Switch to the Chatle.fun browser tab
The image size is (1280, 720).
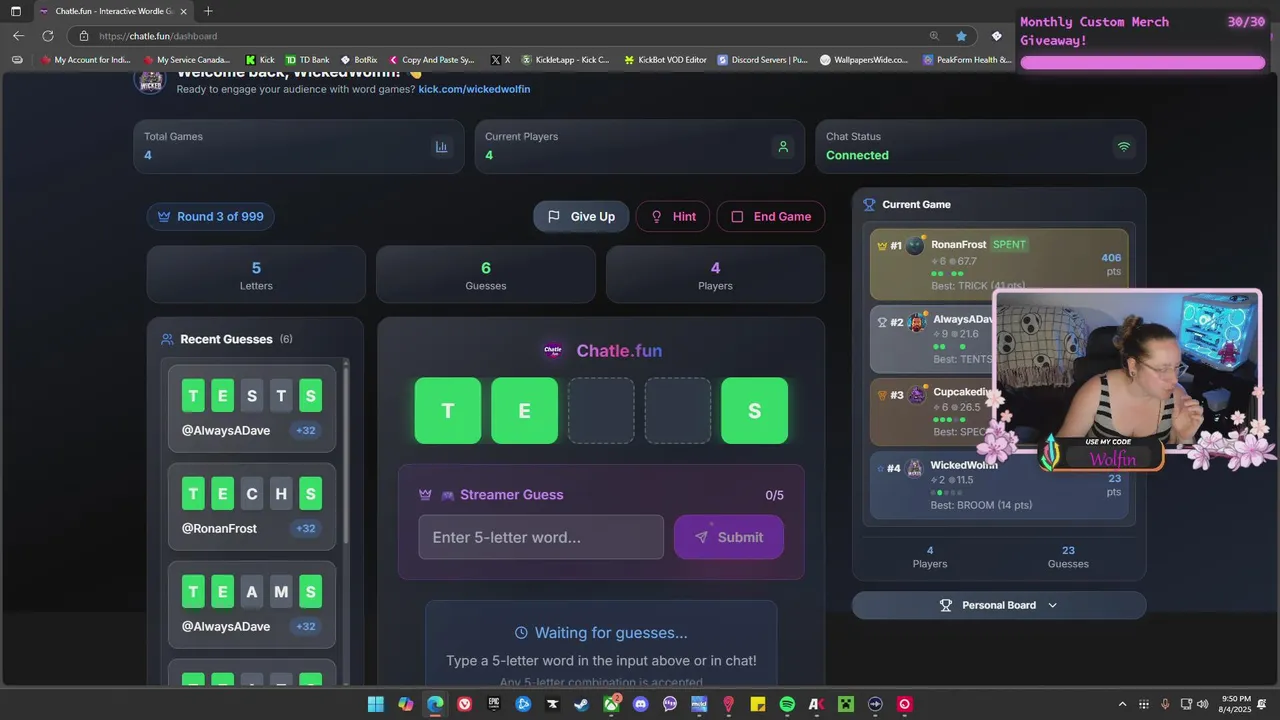113,11
